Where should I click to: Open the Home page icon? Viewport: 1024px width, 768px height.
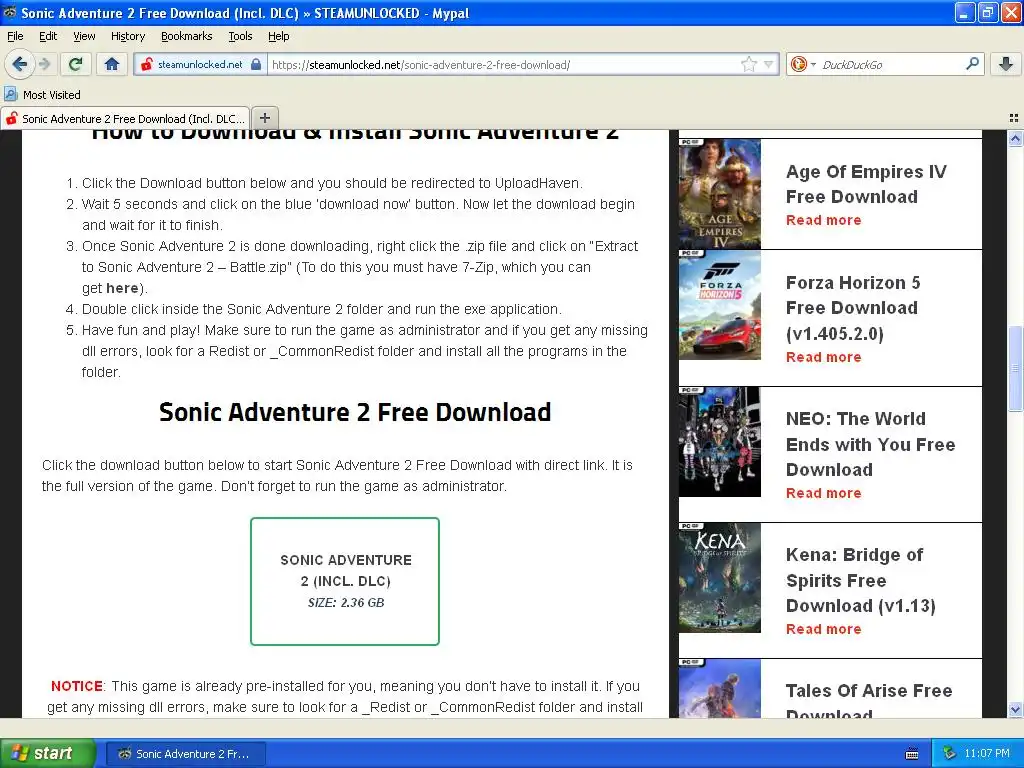click(x=112, y=64)
